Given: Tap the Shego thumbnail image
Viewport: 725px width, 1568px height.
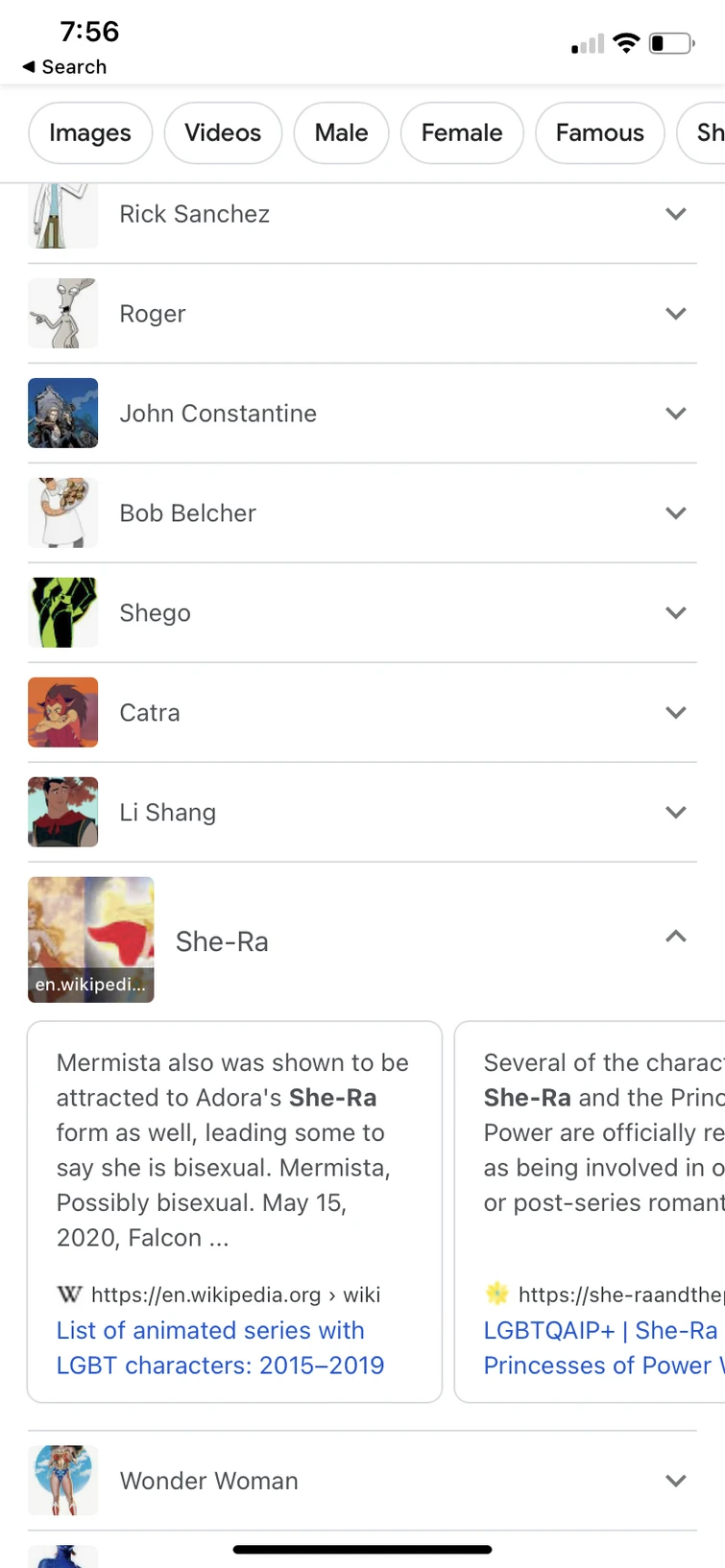Looking at the screenshot, I should point(63,612).
